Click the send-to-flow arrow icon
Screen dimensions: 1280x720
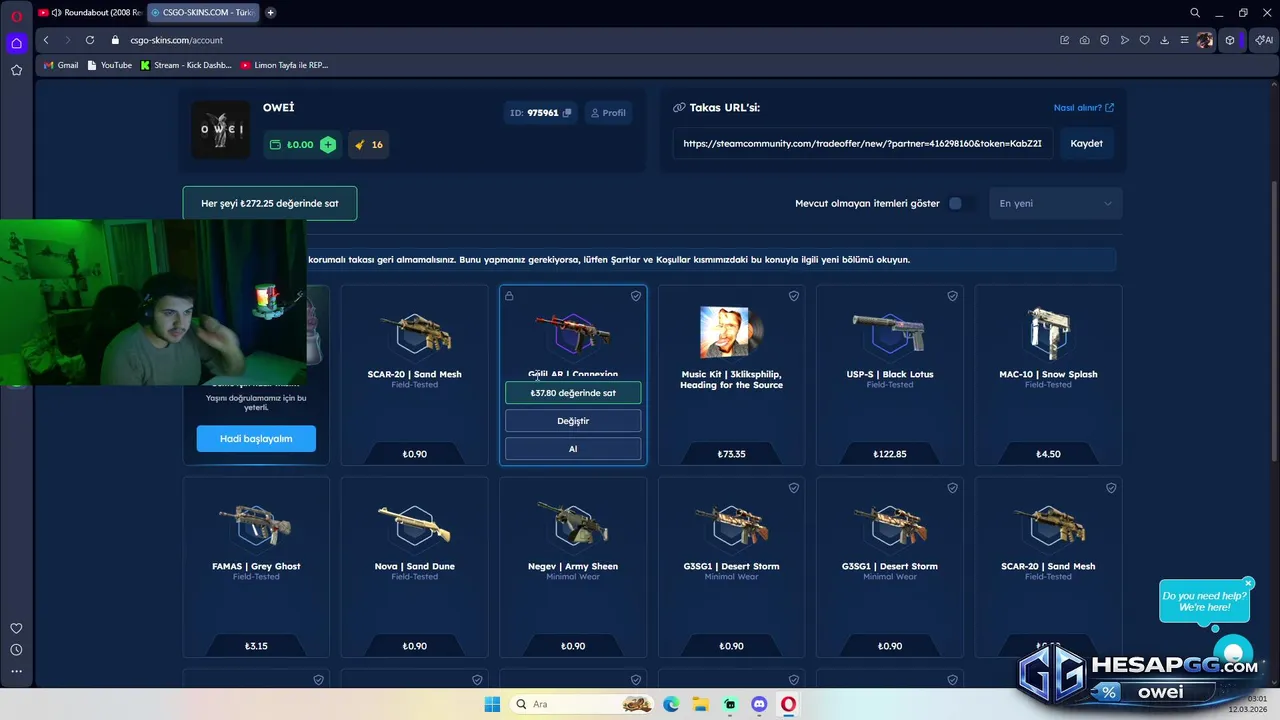click(1124, 40)
